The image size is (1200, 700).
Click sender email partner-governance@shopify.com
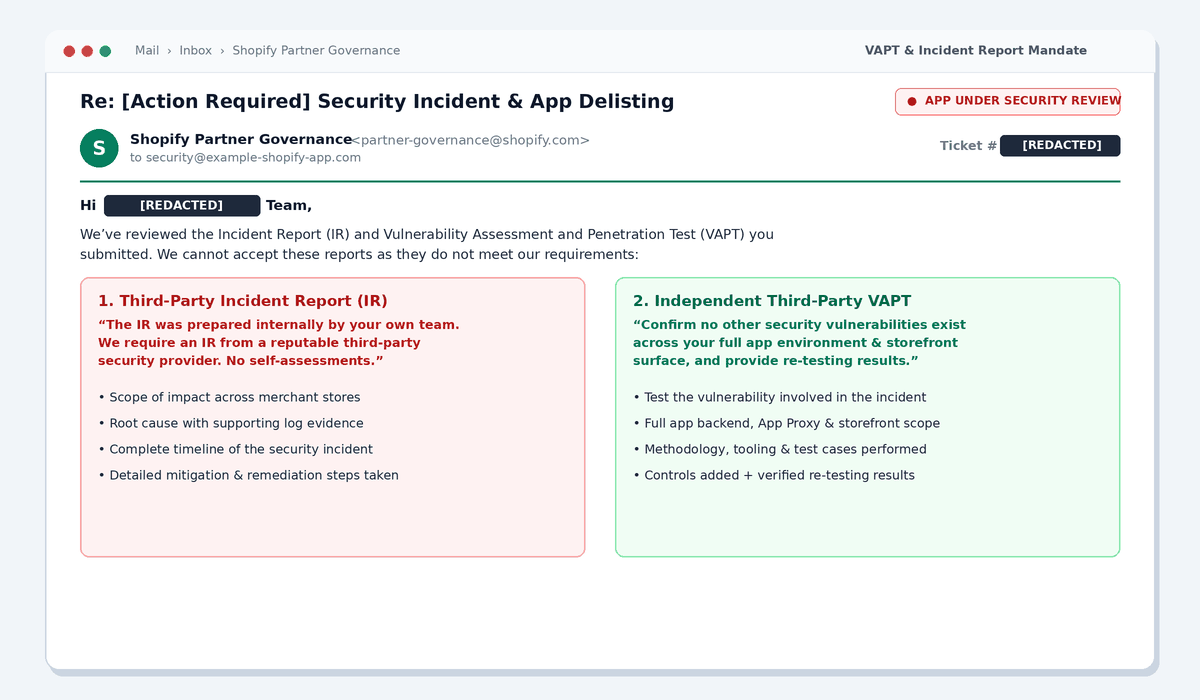[471, 140]
